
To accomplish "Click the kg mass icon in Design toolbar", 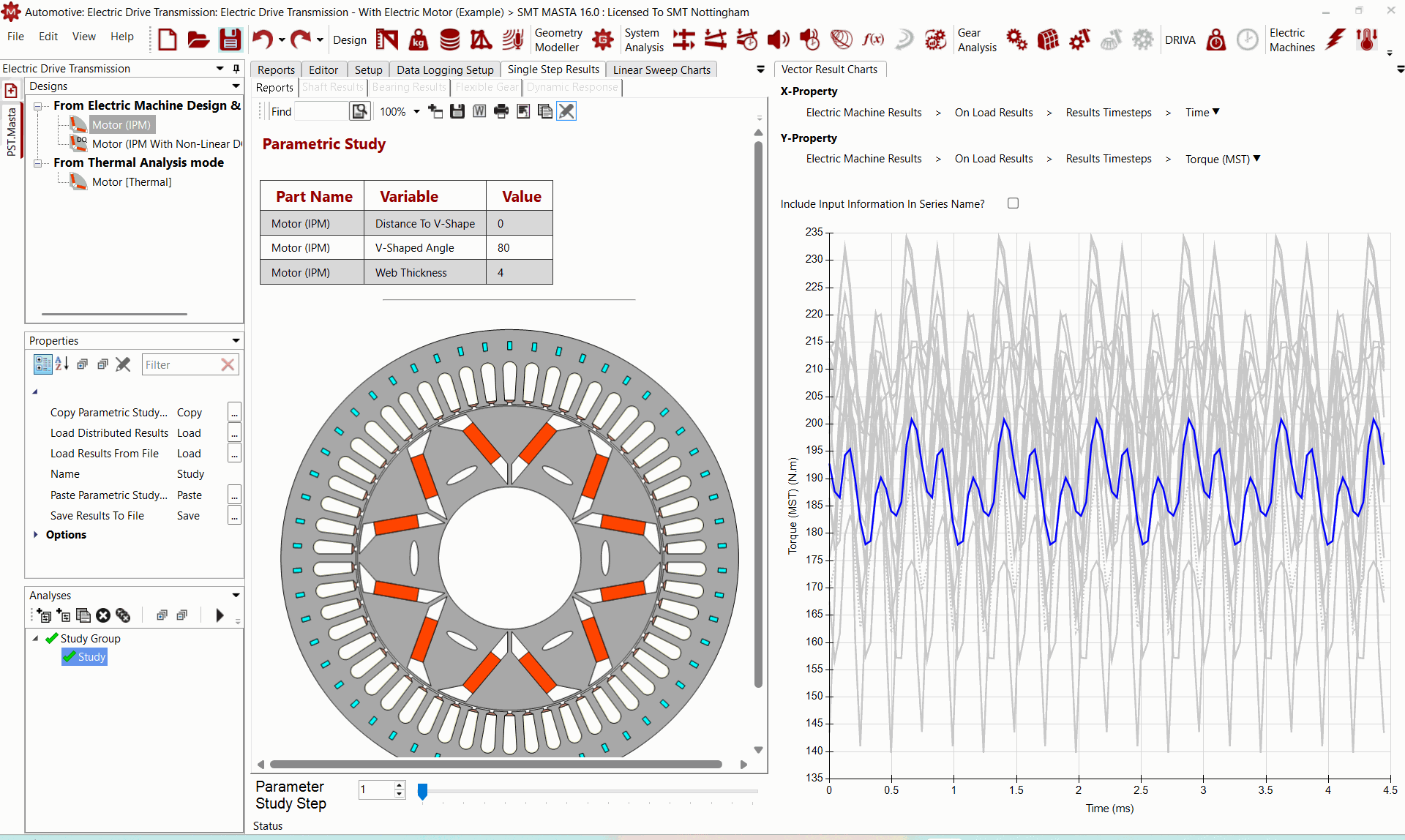I will click(x=418, y=40).
